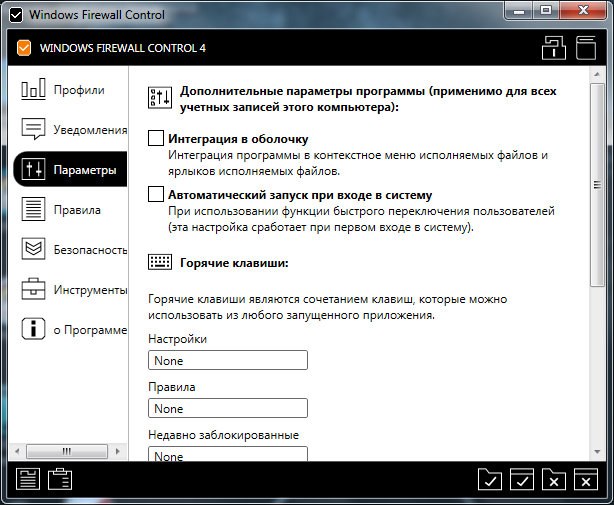
Task: Click the Горячие клавиши heading text
Action: [x=234, y=263]
